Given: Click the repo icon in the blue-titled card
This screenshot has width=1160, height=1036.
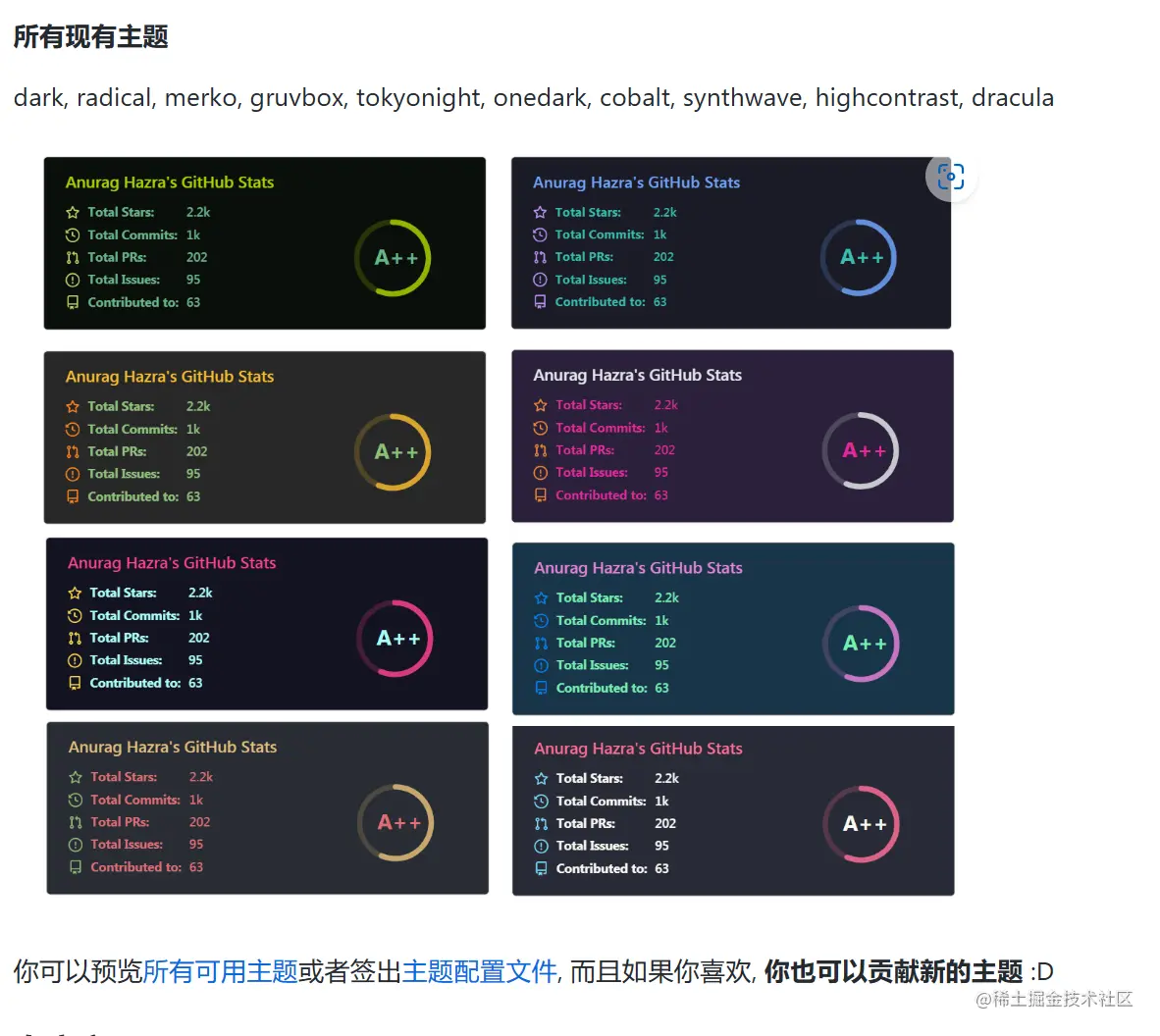Looking at the screenshot, I should [x=540, y=302].
